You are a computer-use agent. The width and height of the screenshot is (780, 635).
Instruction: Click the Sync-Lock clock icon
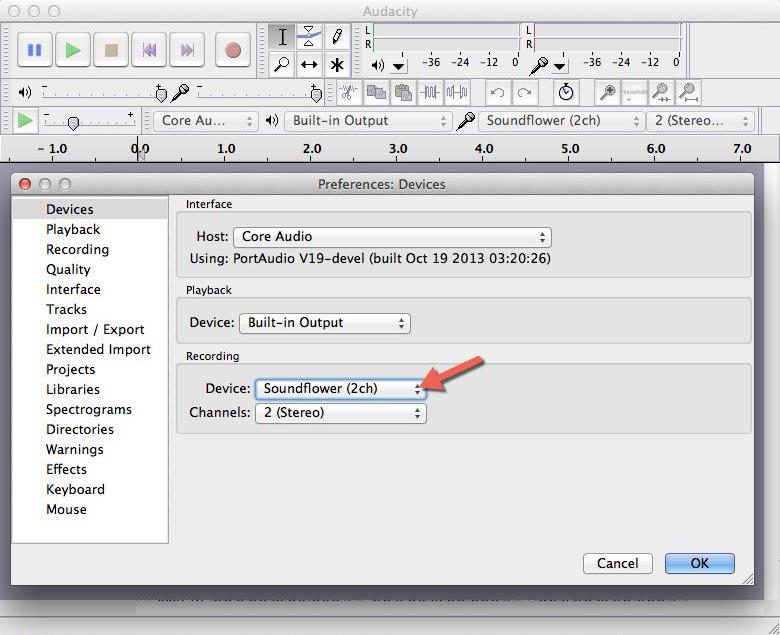pos(566,93)
